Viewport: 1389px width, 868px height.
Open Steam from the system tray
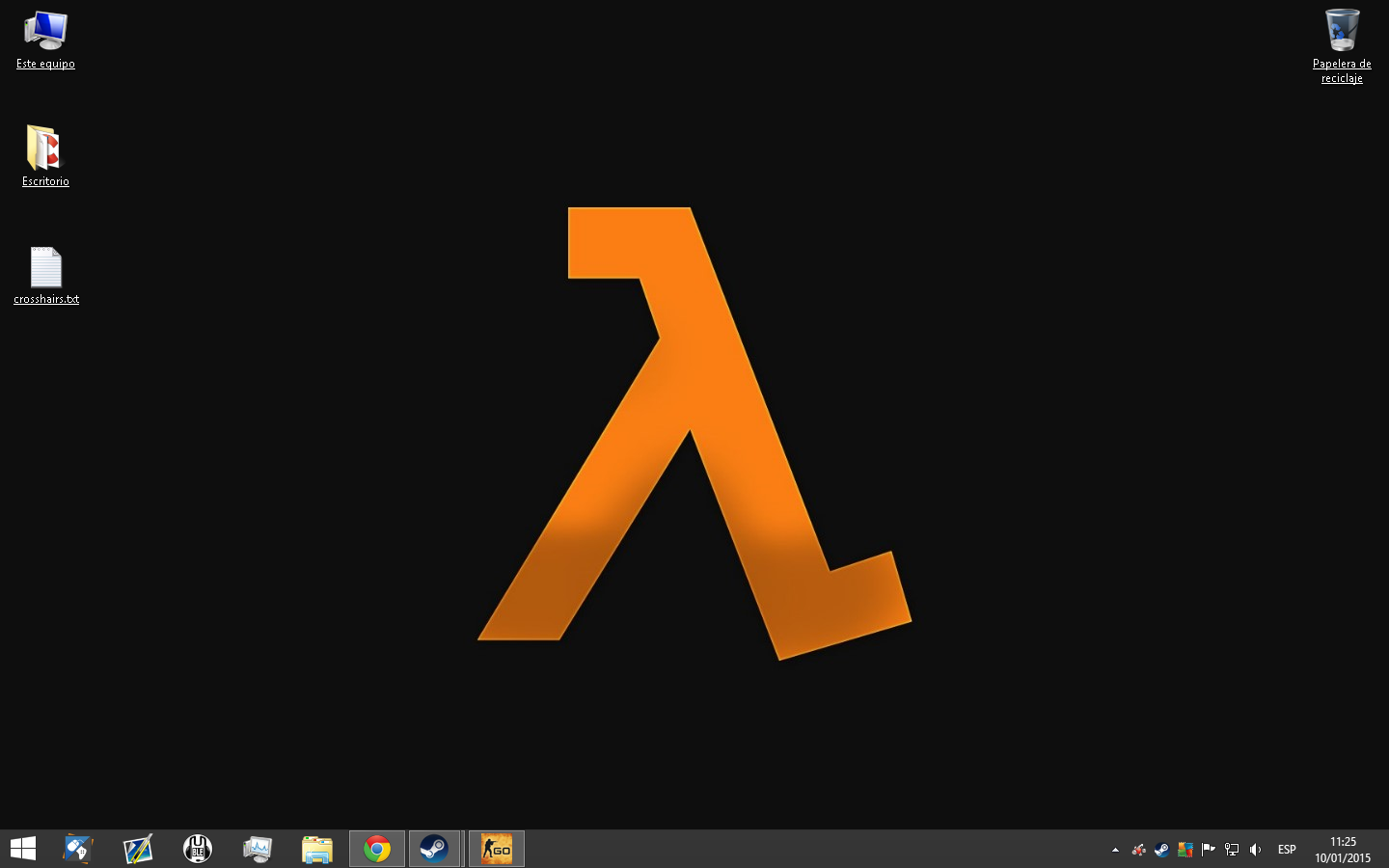1161,850
